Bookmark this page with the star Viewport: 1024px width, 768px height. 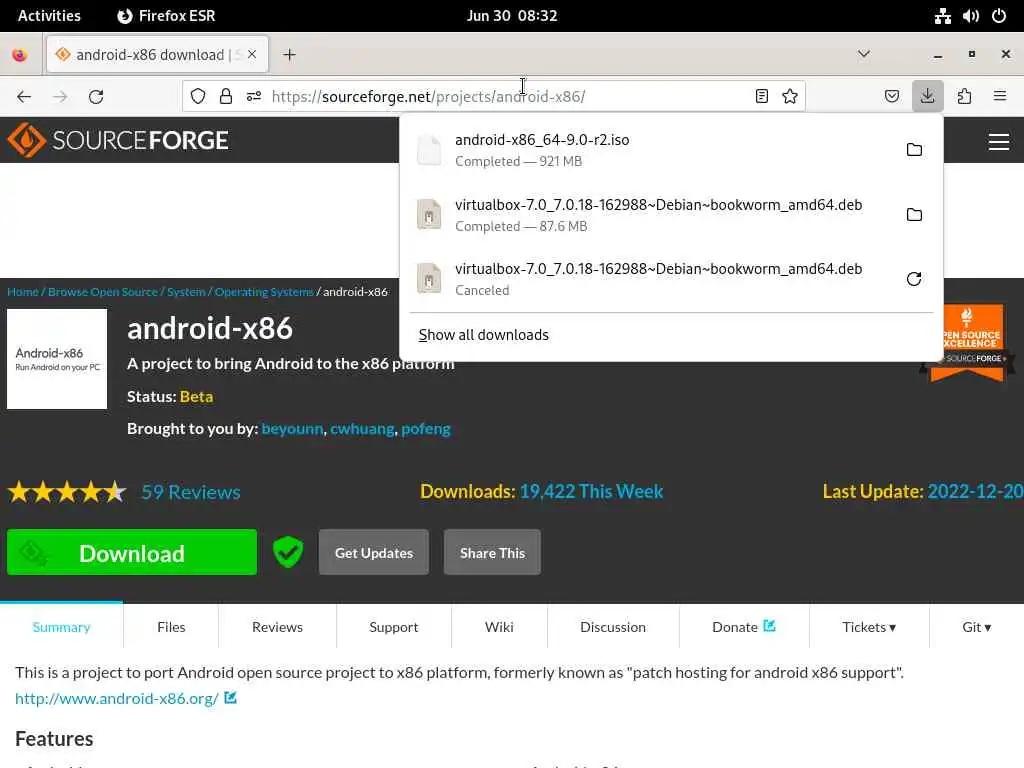click(790, 97)
